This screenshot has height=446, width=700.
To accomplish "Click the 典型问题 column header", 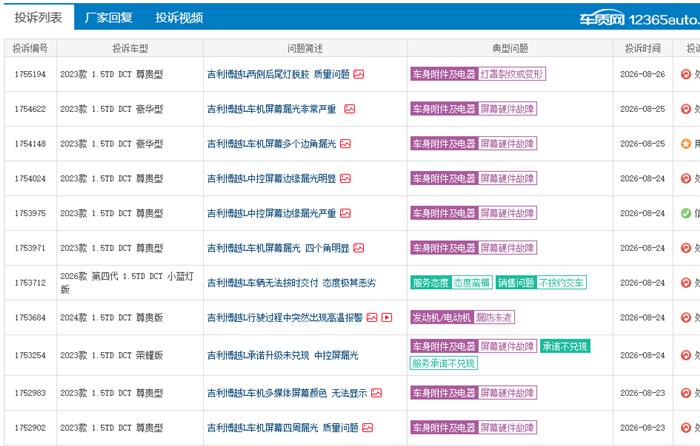I will (510, 48).
